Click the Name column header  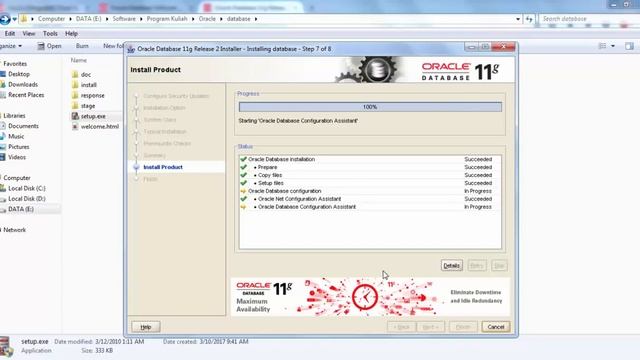[79, 60]
